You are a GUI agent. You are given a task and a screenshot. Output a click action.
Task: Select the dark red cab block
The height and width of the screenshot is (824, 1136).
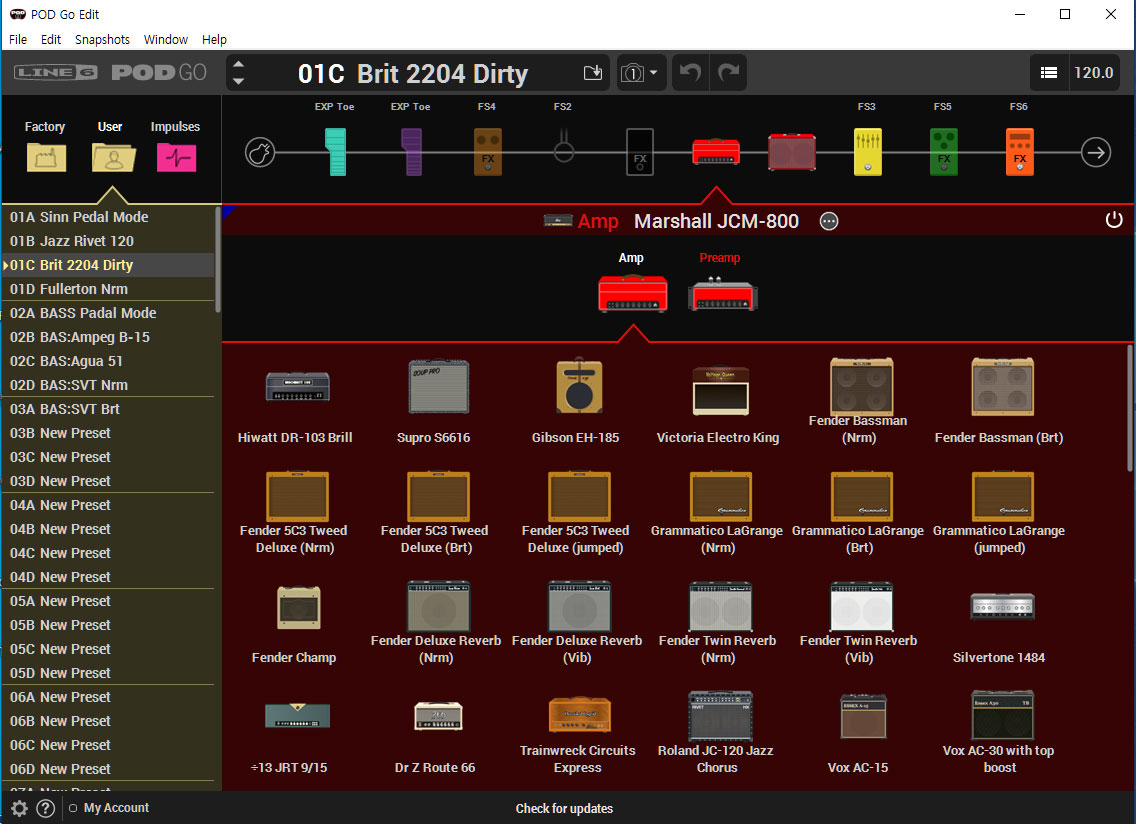tap(792, 152)
